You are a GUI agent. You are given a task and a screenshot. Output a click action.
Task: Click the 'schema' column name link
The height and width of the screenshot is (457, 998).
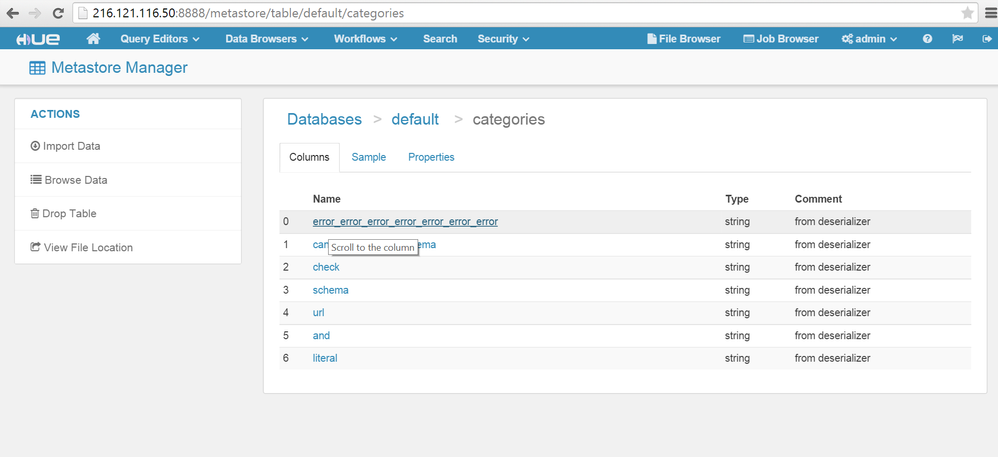click(330, 290)
